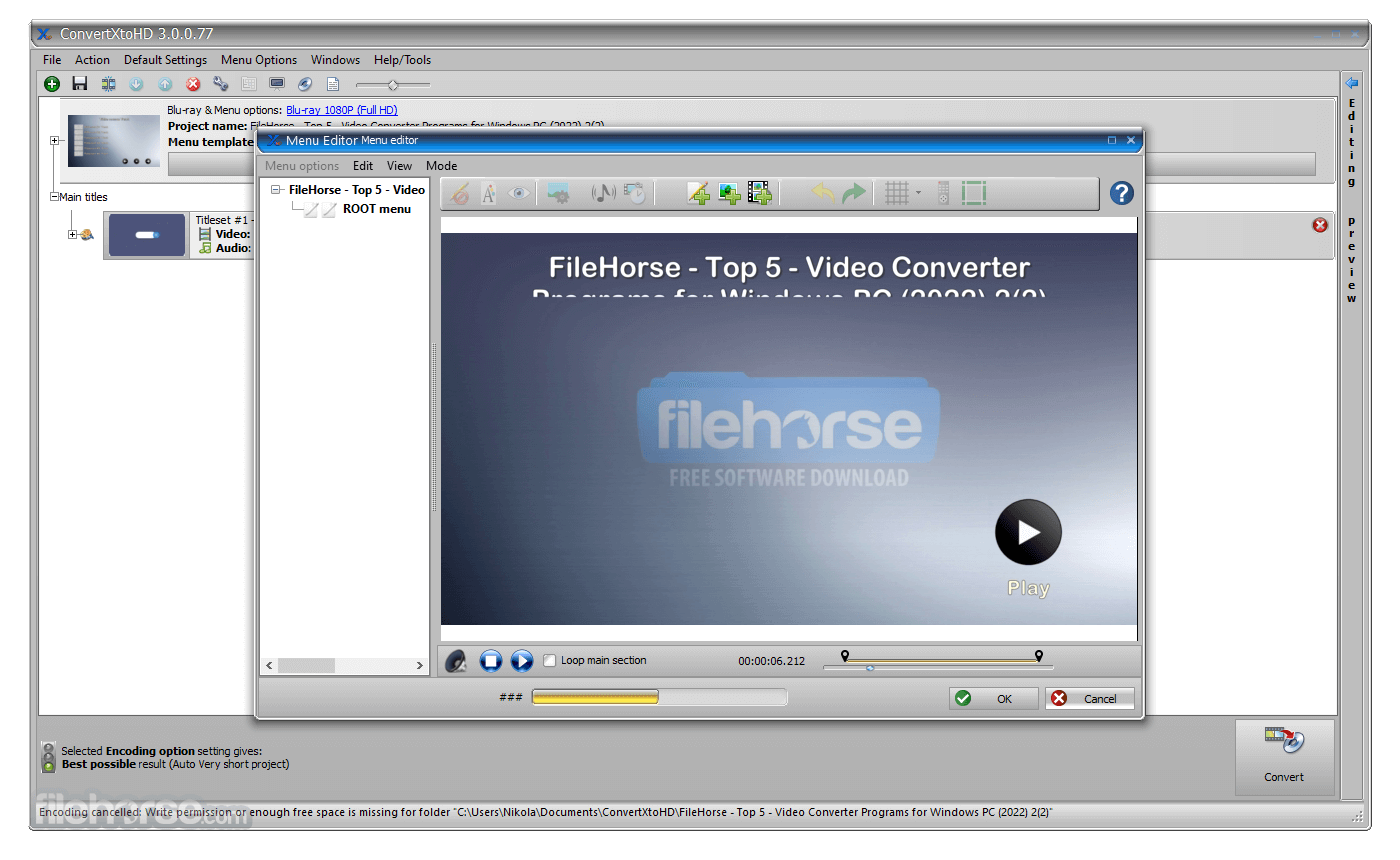Image resolution: width=1400 pixels, height=860 pixels.
Task: Open the Mode menu in Menu Editor
Action: (441, 166)
